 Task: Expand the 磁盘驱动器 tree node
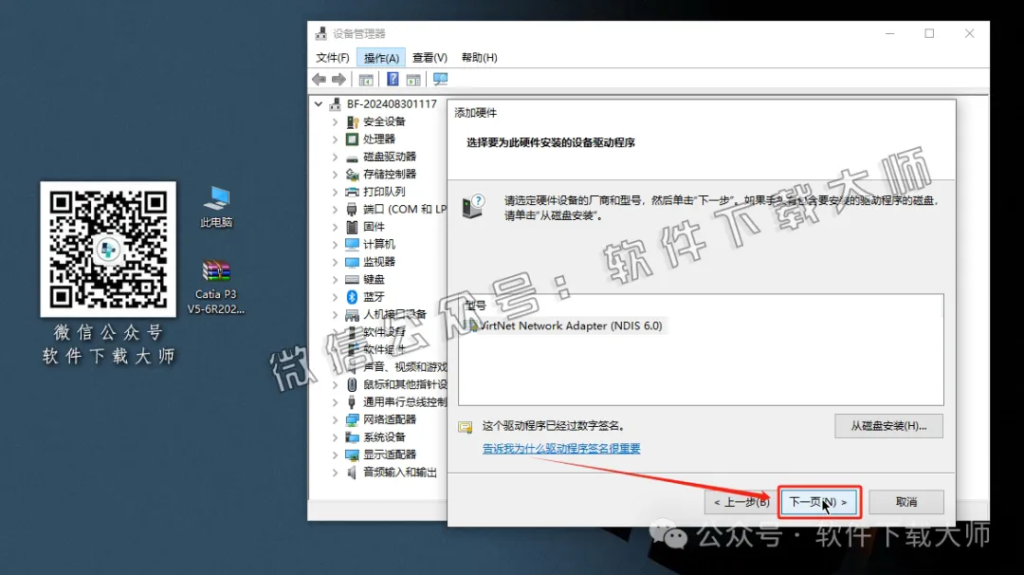coord(335,157)
